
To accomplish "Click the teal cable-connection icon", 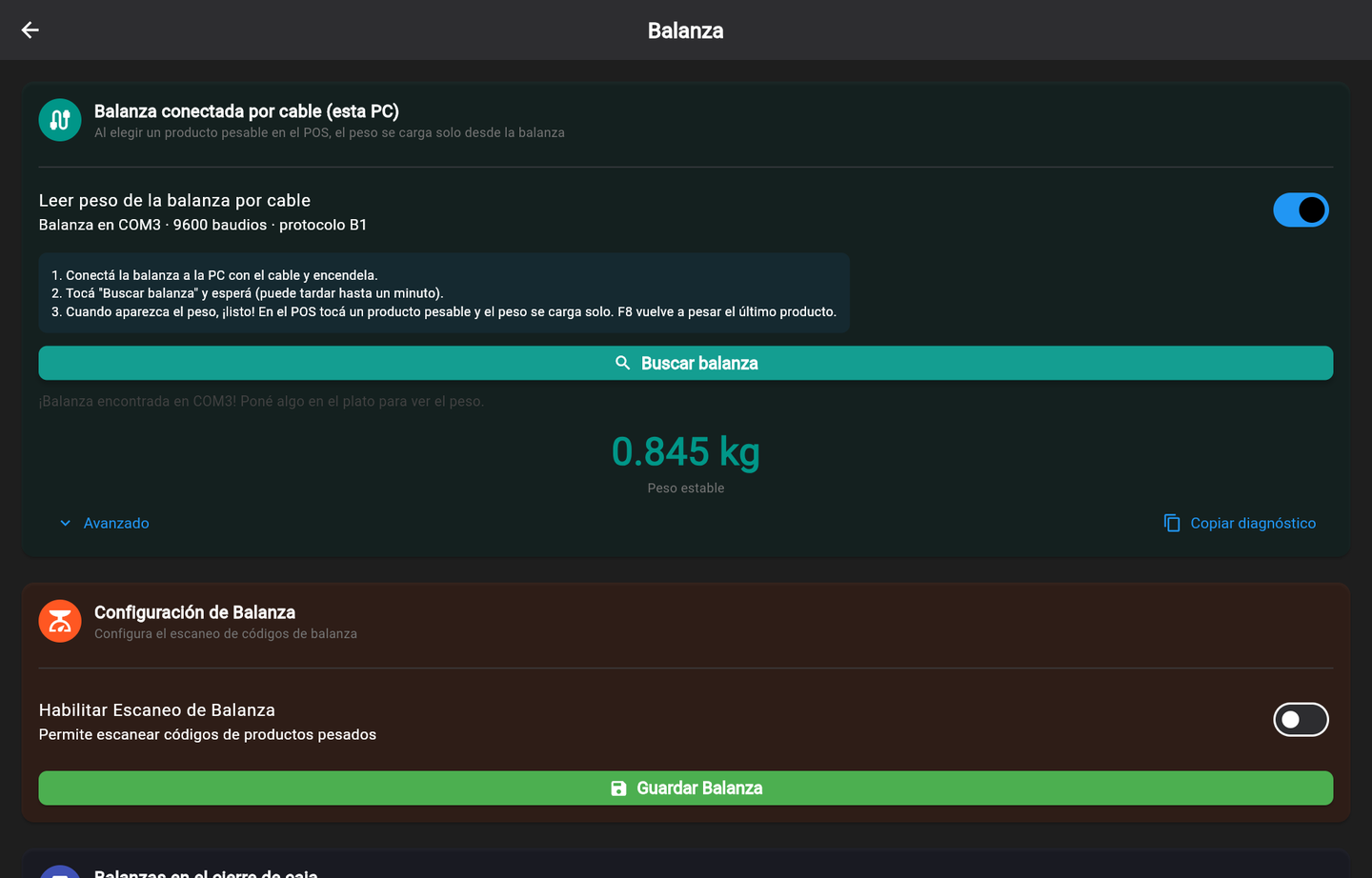I will [x=60, y=120].
